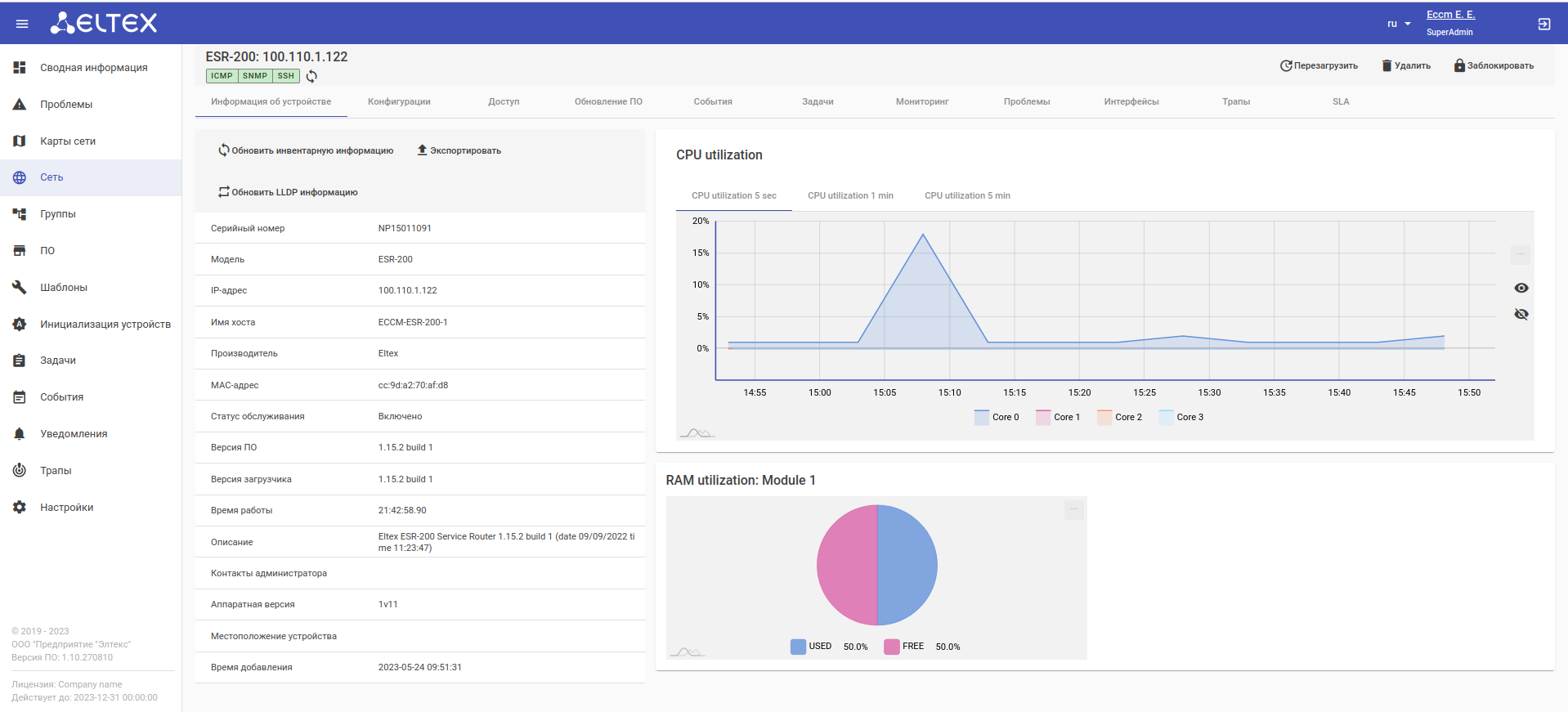Click the logout icon in header
The height and width of the screenshot is (712, 1568).
click(1543, 24)
